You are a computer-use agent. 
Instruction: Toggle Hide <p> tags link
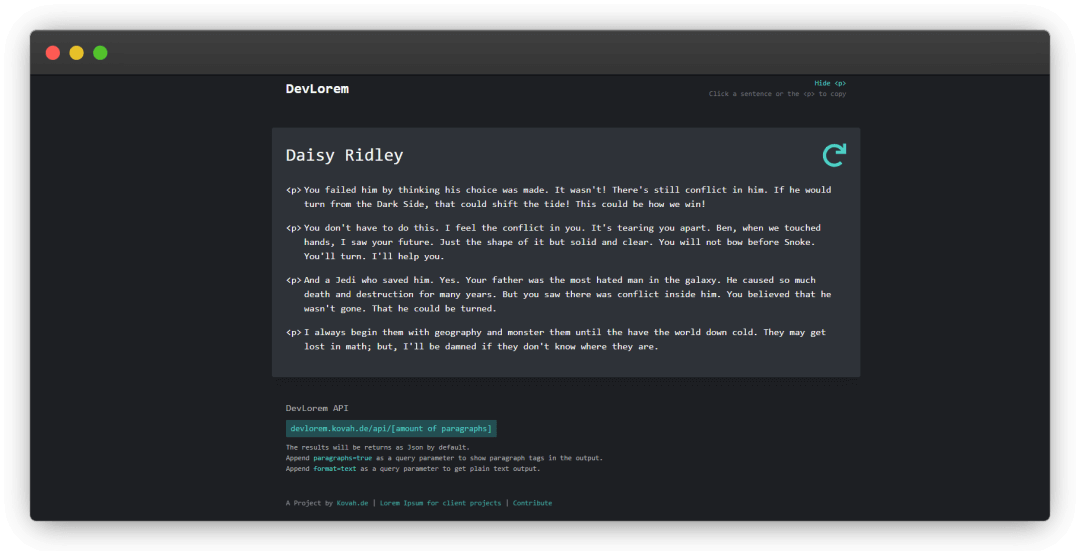coord(830,83)
